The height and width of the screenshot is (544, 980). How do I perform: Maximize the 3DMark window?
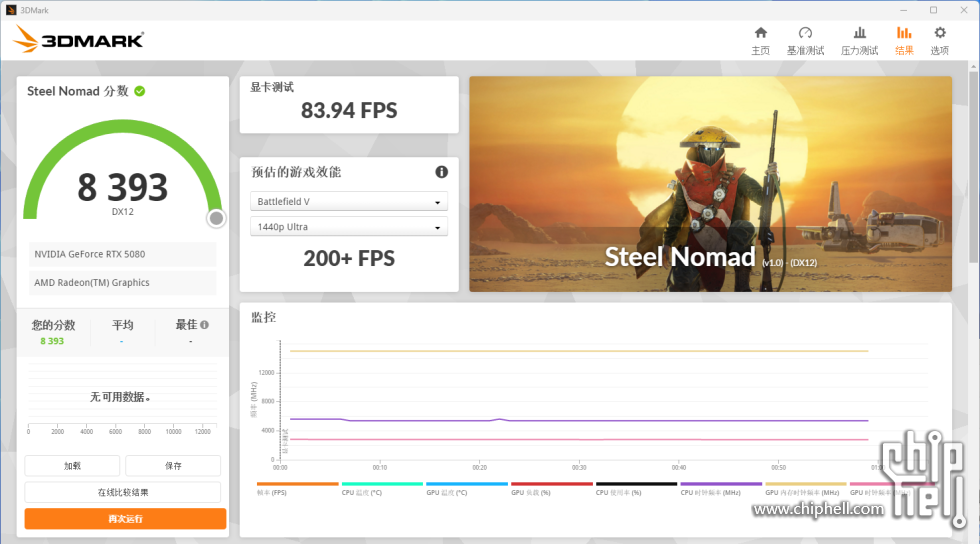pyautogui.click(x=933, y=10)
